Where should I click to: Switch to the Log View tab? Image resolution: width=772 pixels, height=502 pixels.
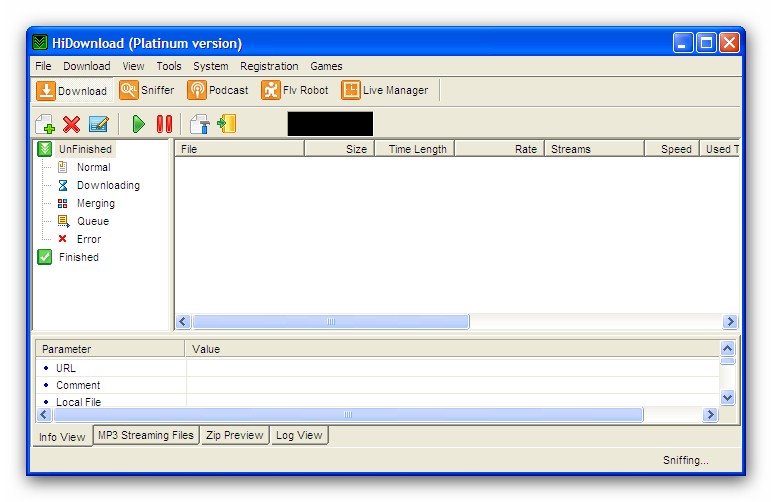[299, 435]
